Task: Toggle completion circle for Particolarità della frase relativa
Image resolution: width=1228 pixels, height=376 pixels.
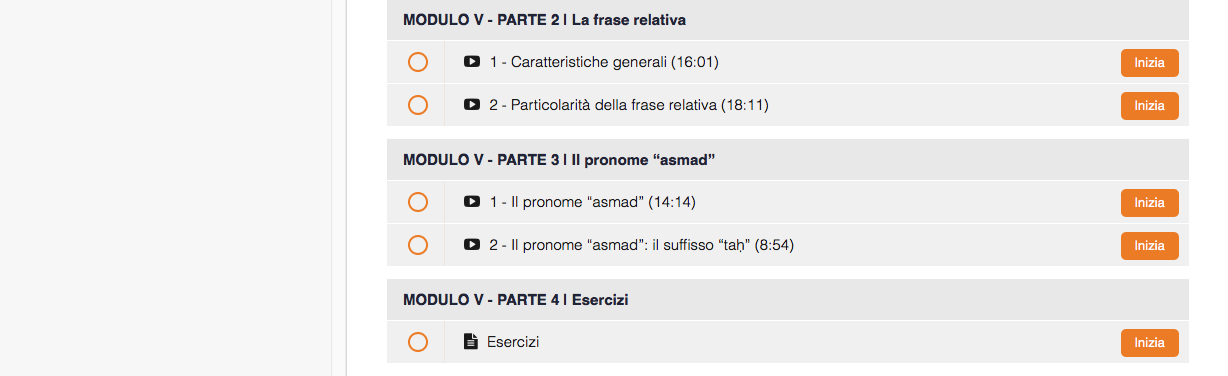Action: (418, 105)
